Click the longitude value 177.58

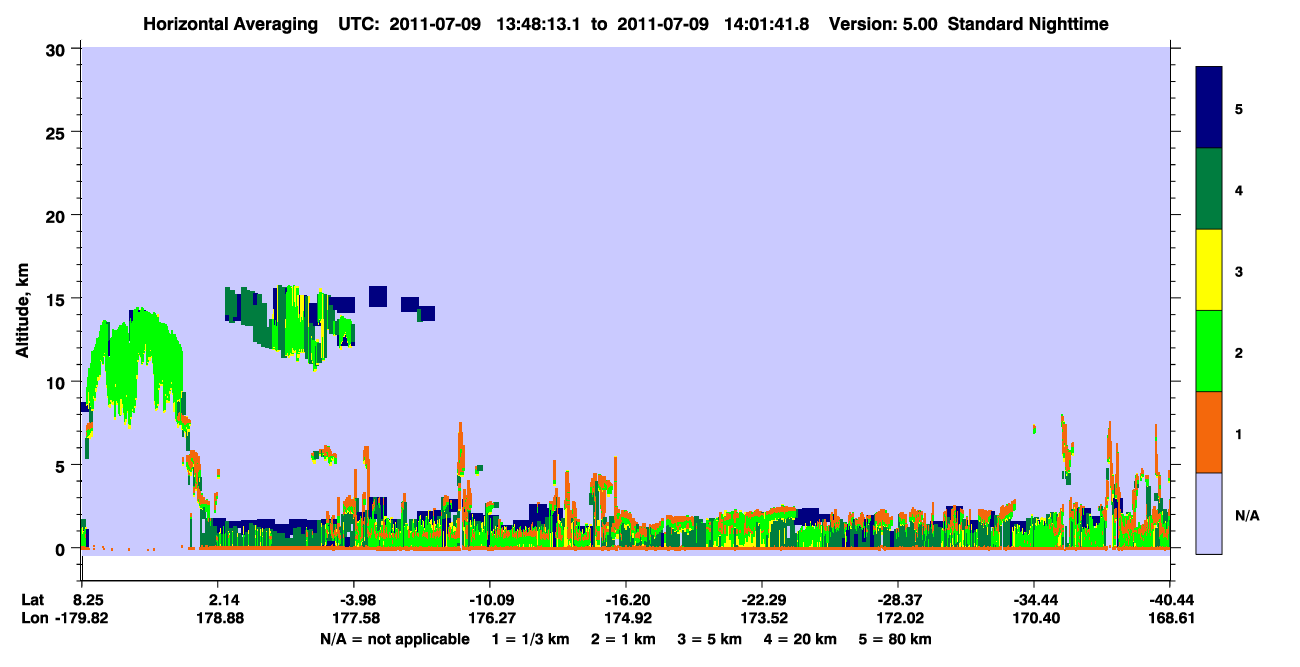coord(353,619)
